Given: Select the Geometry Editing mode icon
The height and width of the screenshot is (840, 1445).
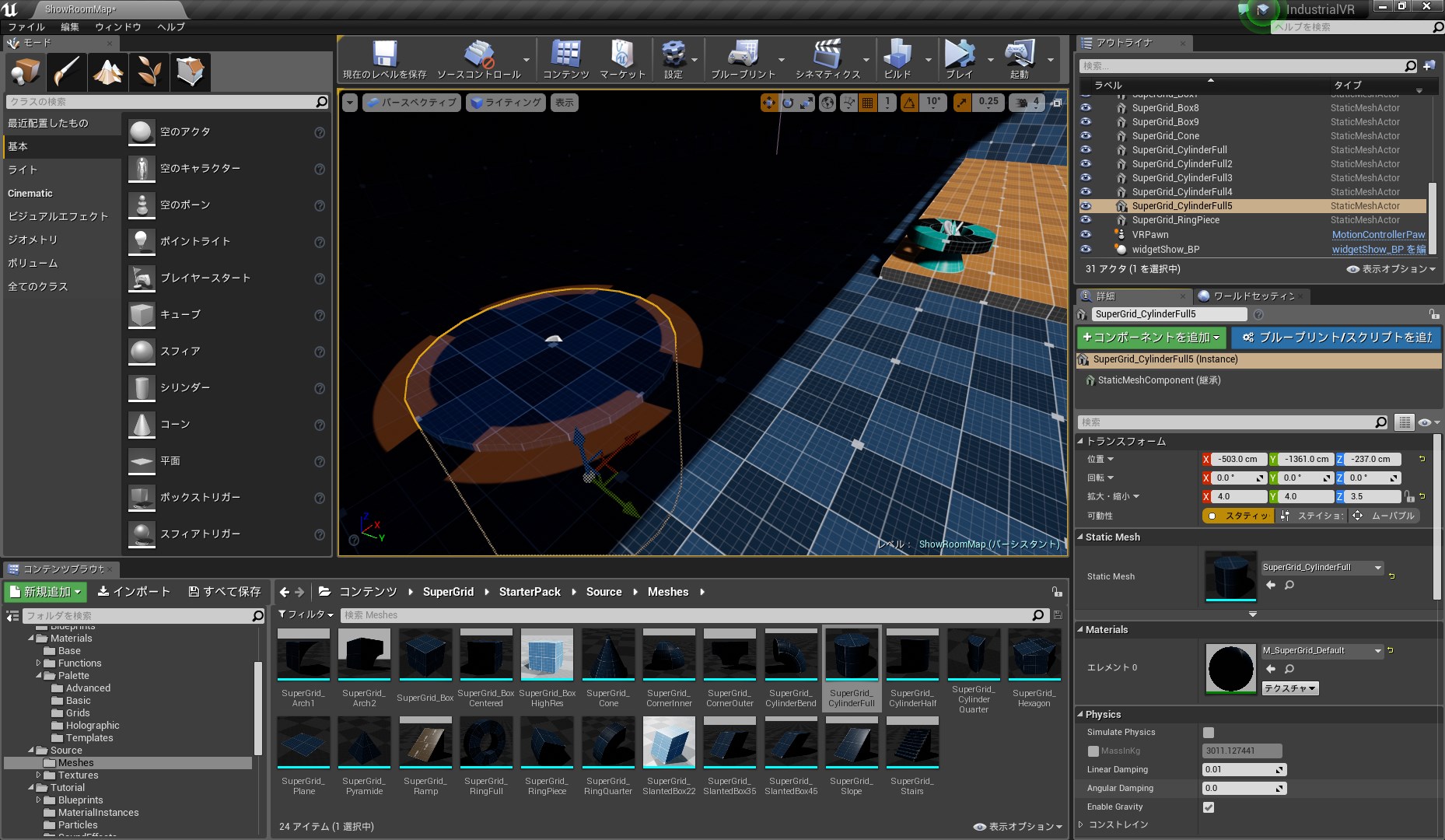Looking at the screenshot, I should [191, 72].
